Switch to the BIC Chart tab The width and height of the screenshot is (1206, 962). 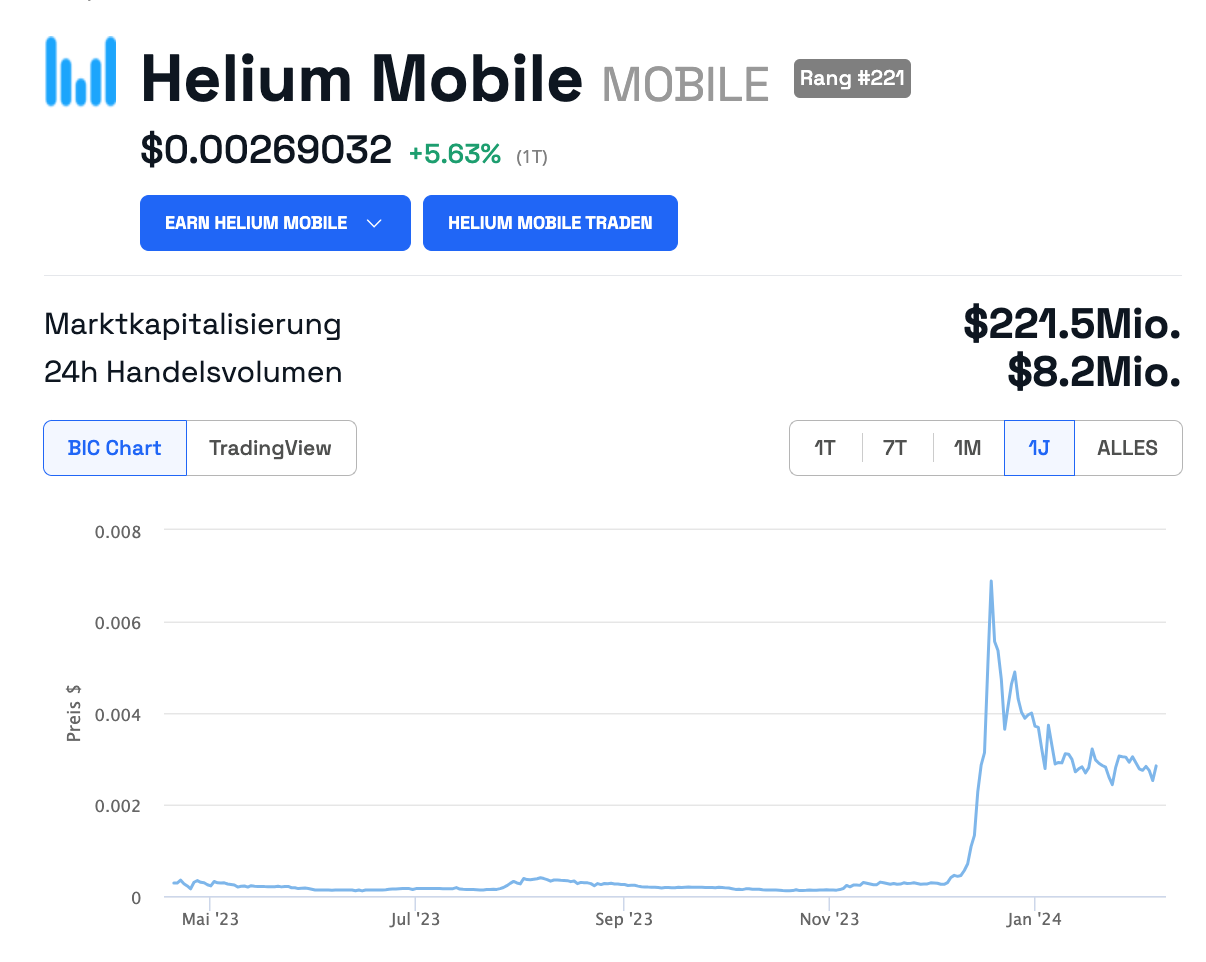point(115,448)
